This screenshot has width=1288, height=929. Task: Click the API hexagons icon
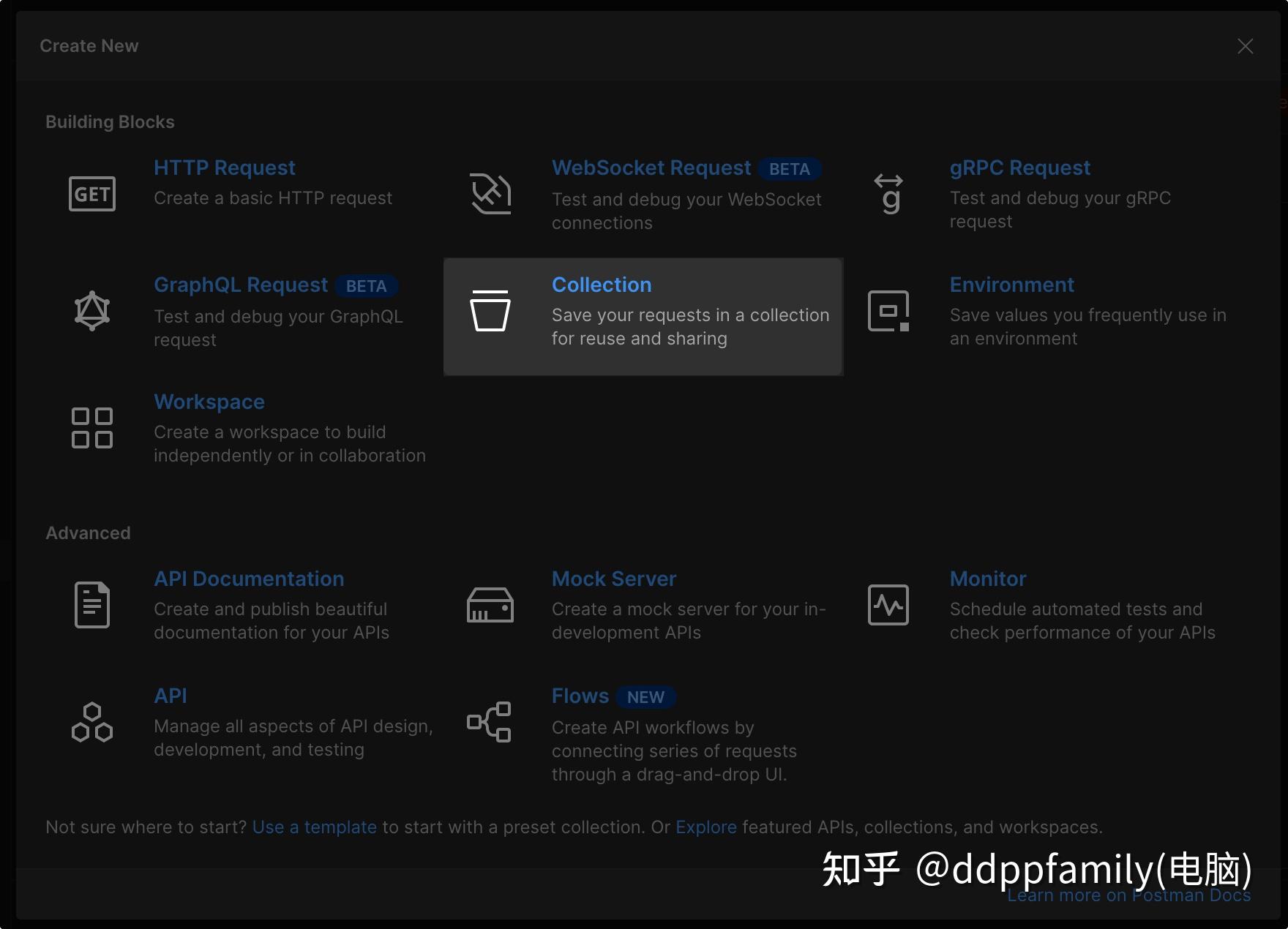point(92,722)
